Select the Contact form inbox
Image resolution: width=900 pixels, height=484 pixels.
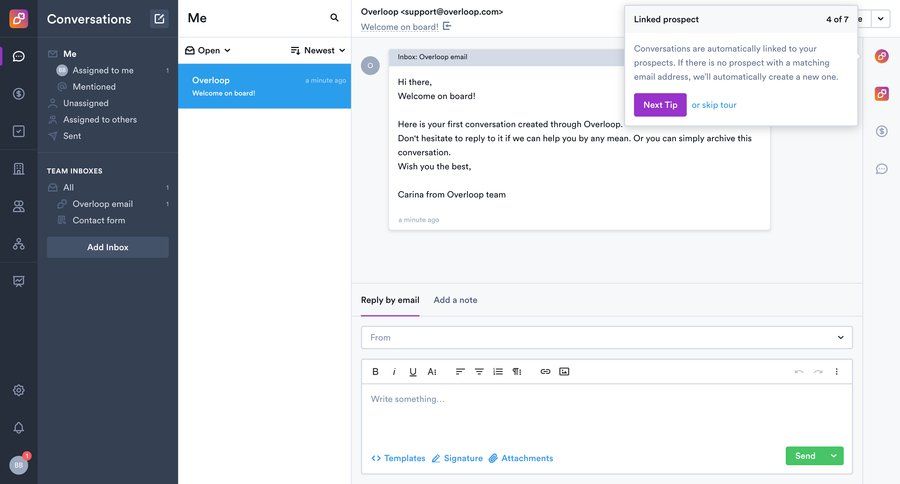pos(98,220)
